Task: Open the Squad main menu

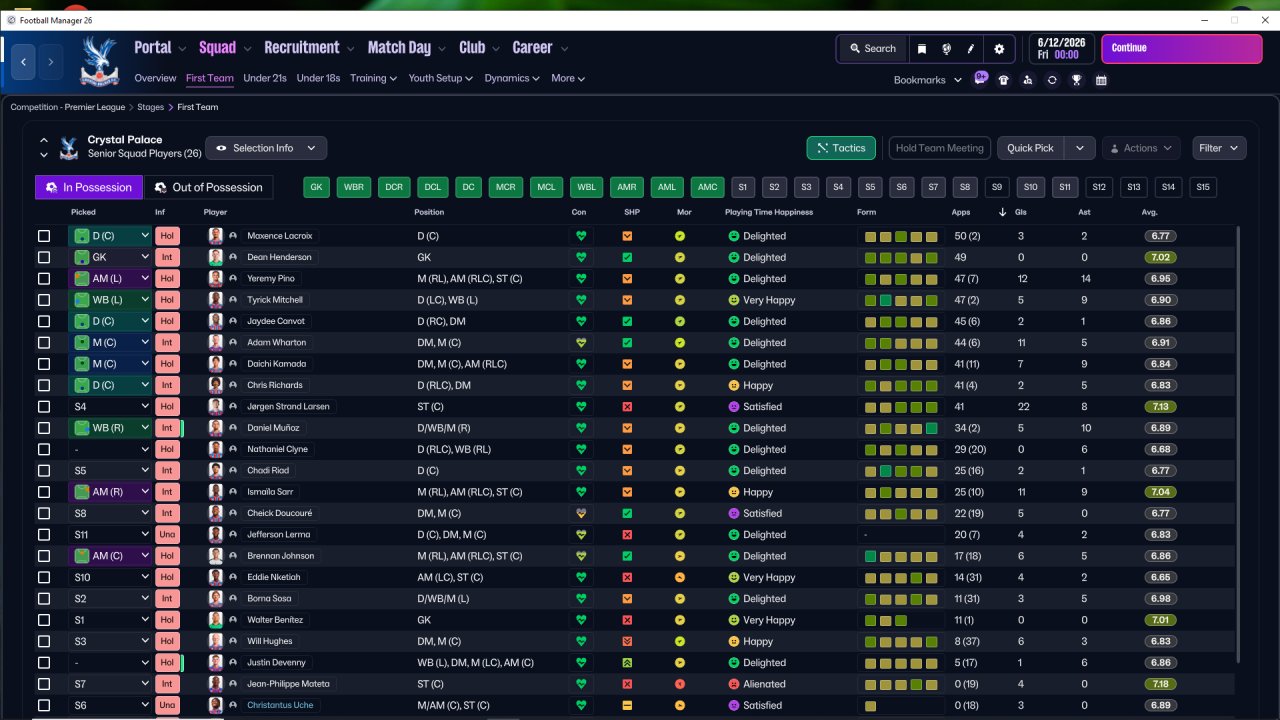Action: [x=225, y=48]
